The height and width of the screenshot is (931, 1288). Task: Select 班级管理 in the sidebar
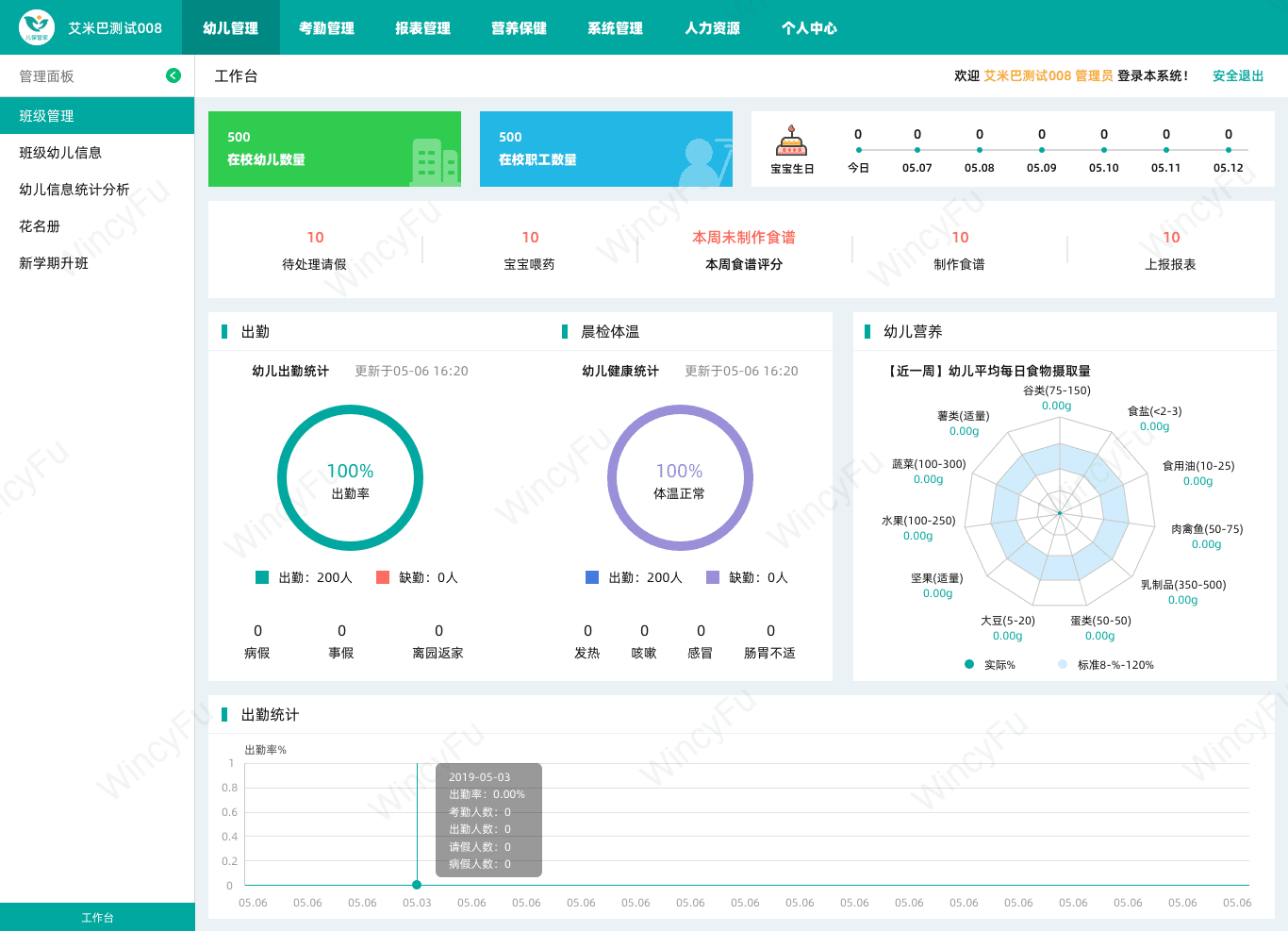(x=97, y=116)
